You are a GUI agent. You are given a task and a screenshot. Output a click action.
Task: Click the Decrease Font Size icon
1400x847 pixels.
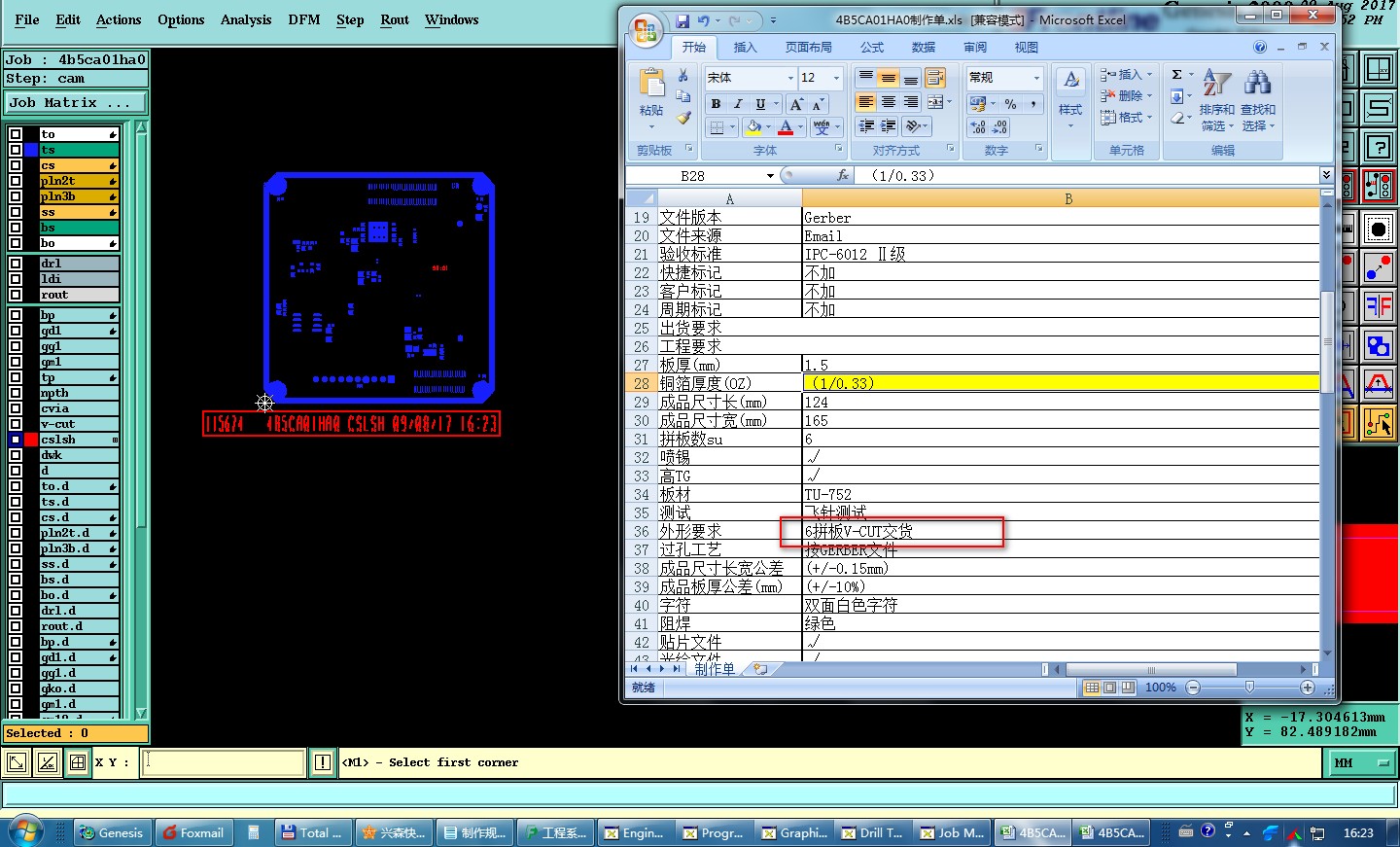(x=818, y=103)
